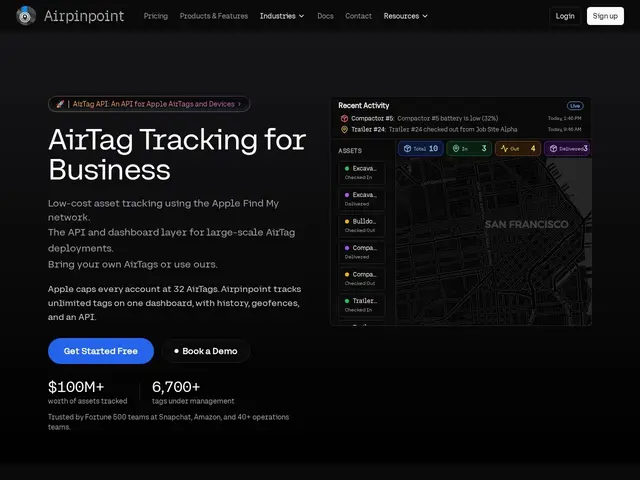Open the Contact page

358,16
